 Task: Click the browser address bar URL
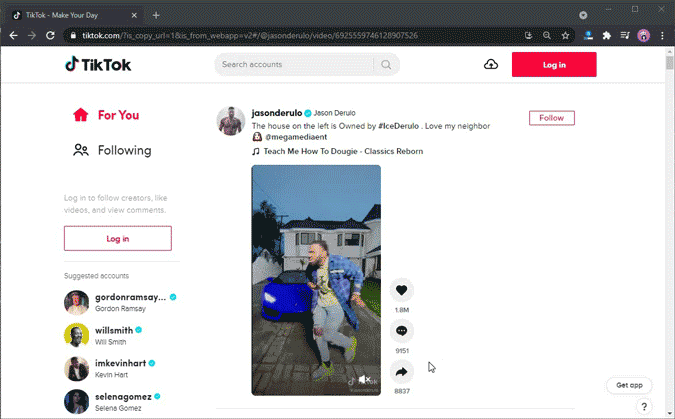pos(250,35)
